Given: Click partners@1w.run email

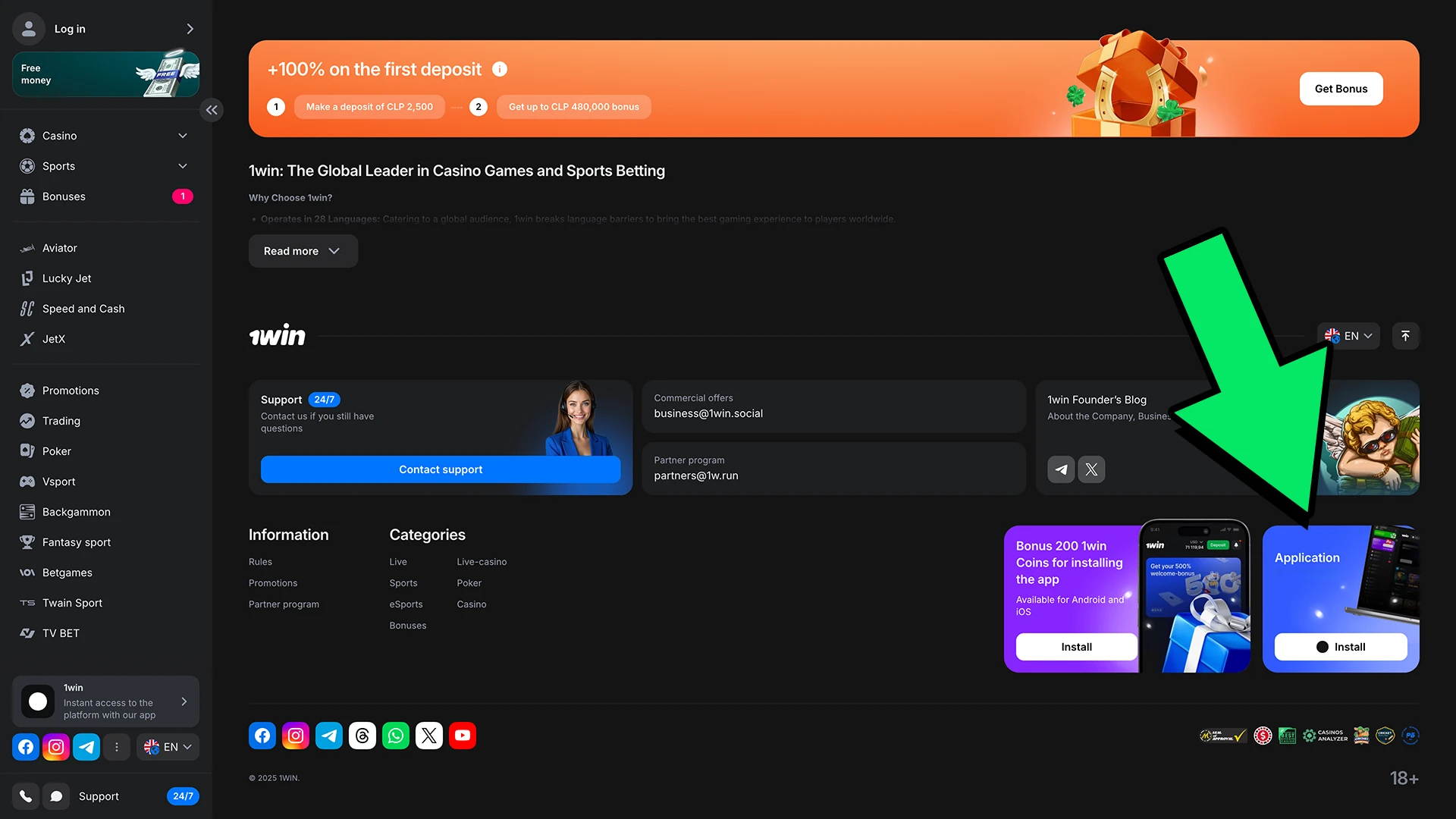Looking at the screenshot, I should coord(696,475).
